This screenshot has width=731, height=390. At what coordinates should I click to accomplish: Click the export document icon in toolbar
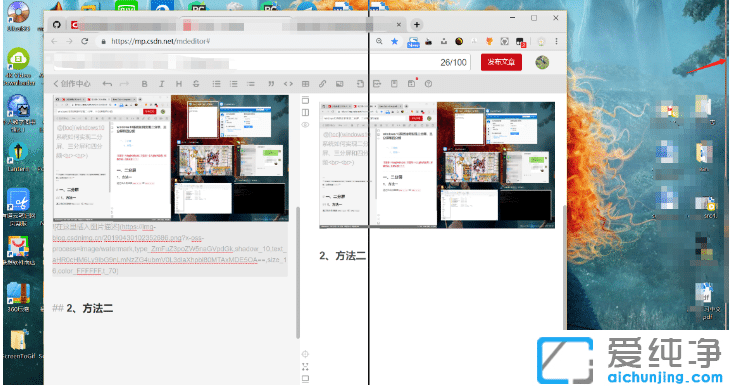pyautogui.click(x=377, y=84)
